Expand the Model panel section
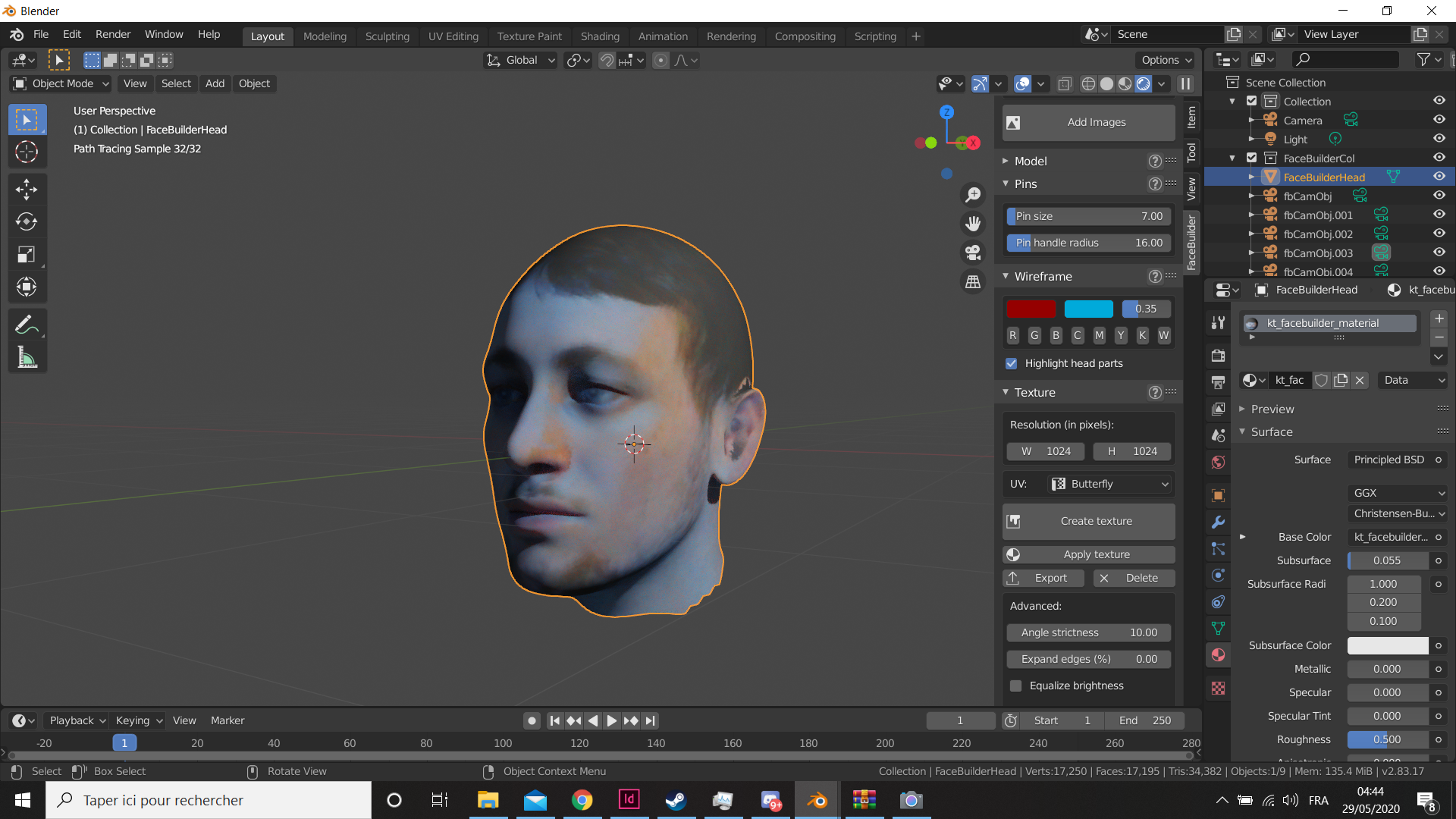Image resolution: width=1456 pixels, height=819 pixels. 1030,161
